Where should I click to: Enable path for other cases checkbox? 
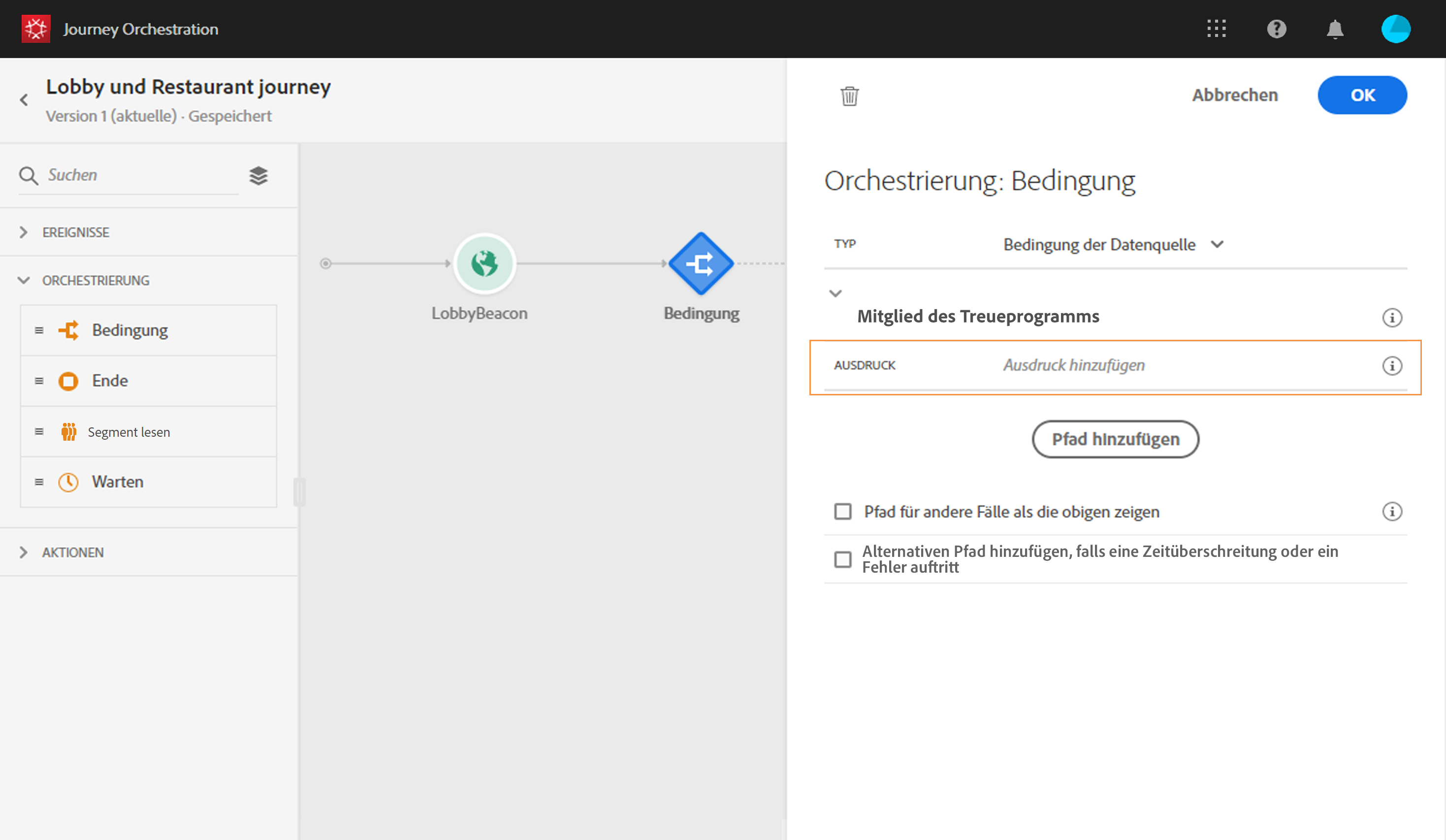842,511
